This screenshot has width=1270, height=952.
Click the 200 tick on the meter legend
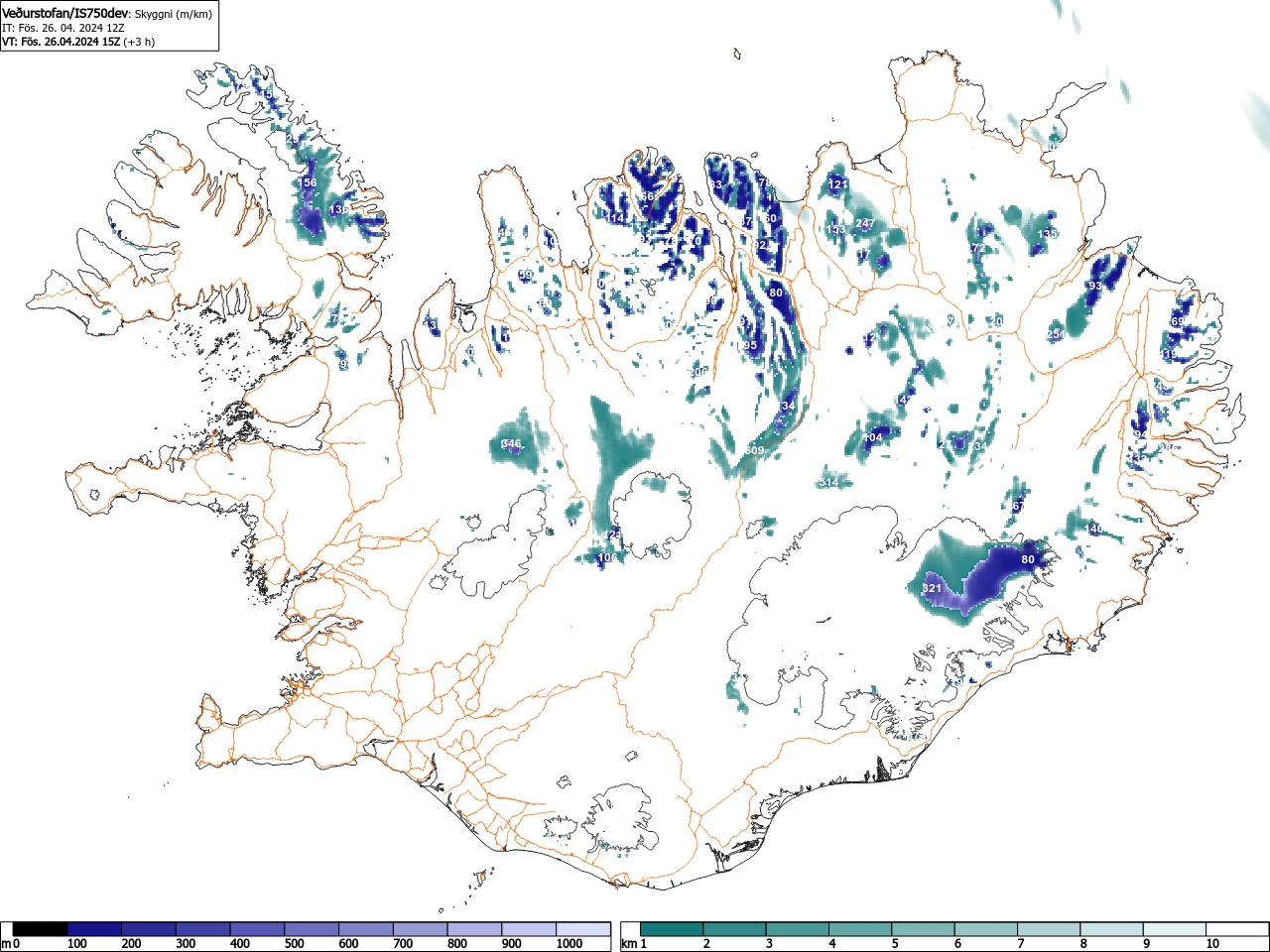coord(131,944)
